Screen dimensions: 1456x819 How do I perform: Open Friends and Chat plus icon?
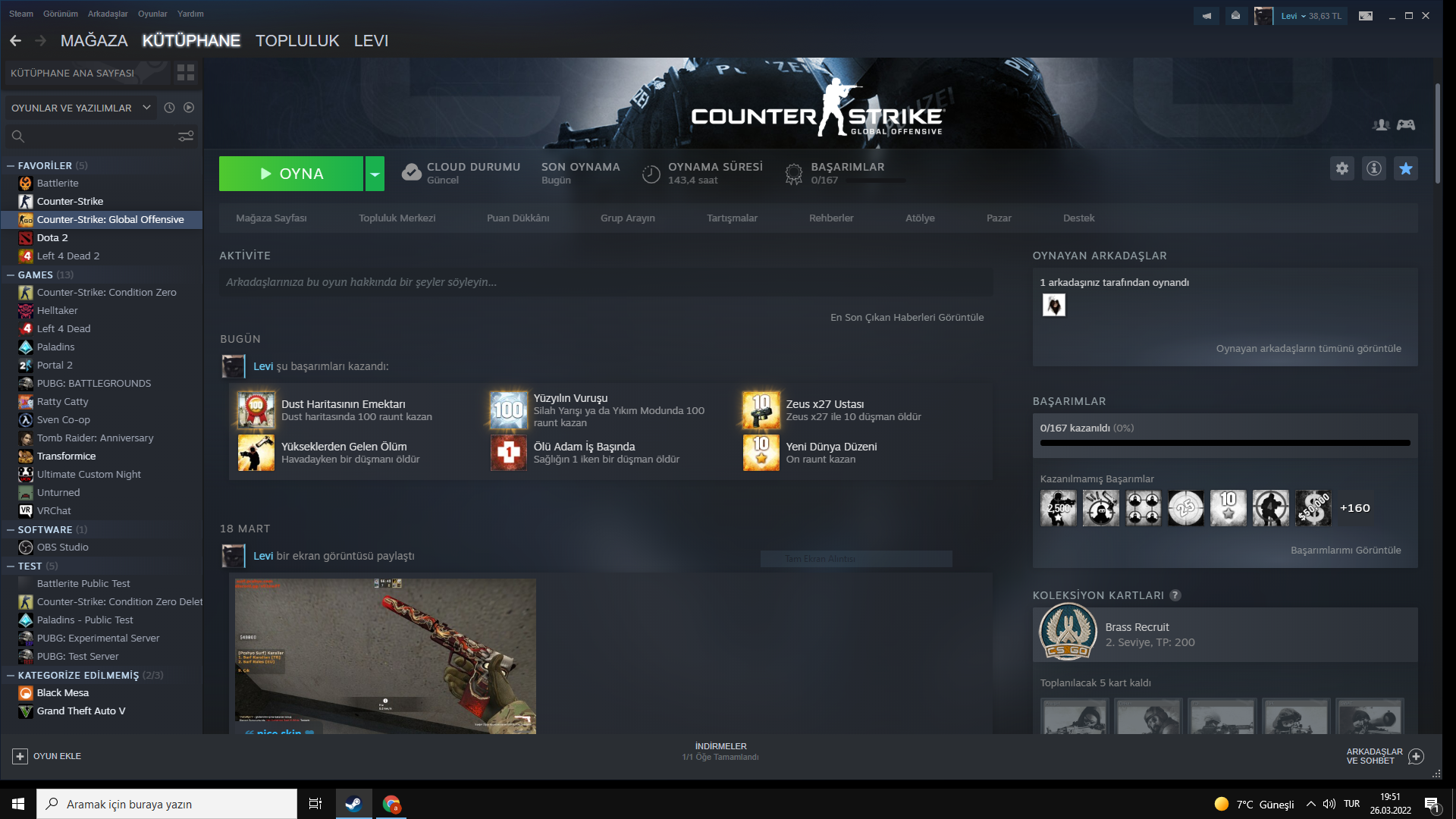click(x=1416, y=756)
